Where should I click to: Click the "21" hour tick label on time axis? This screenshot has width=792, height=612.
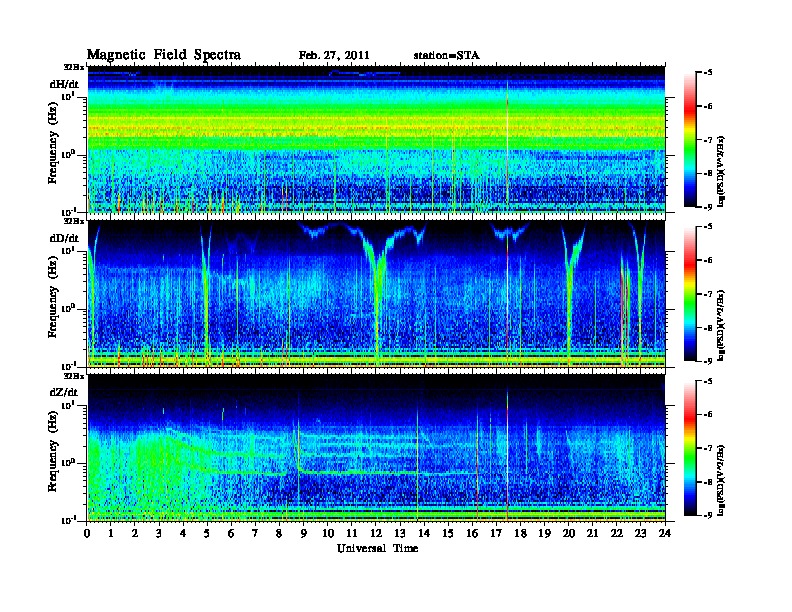(592, 533)
